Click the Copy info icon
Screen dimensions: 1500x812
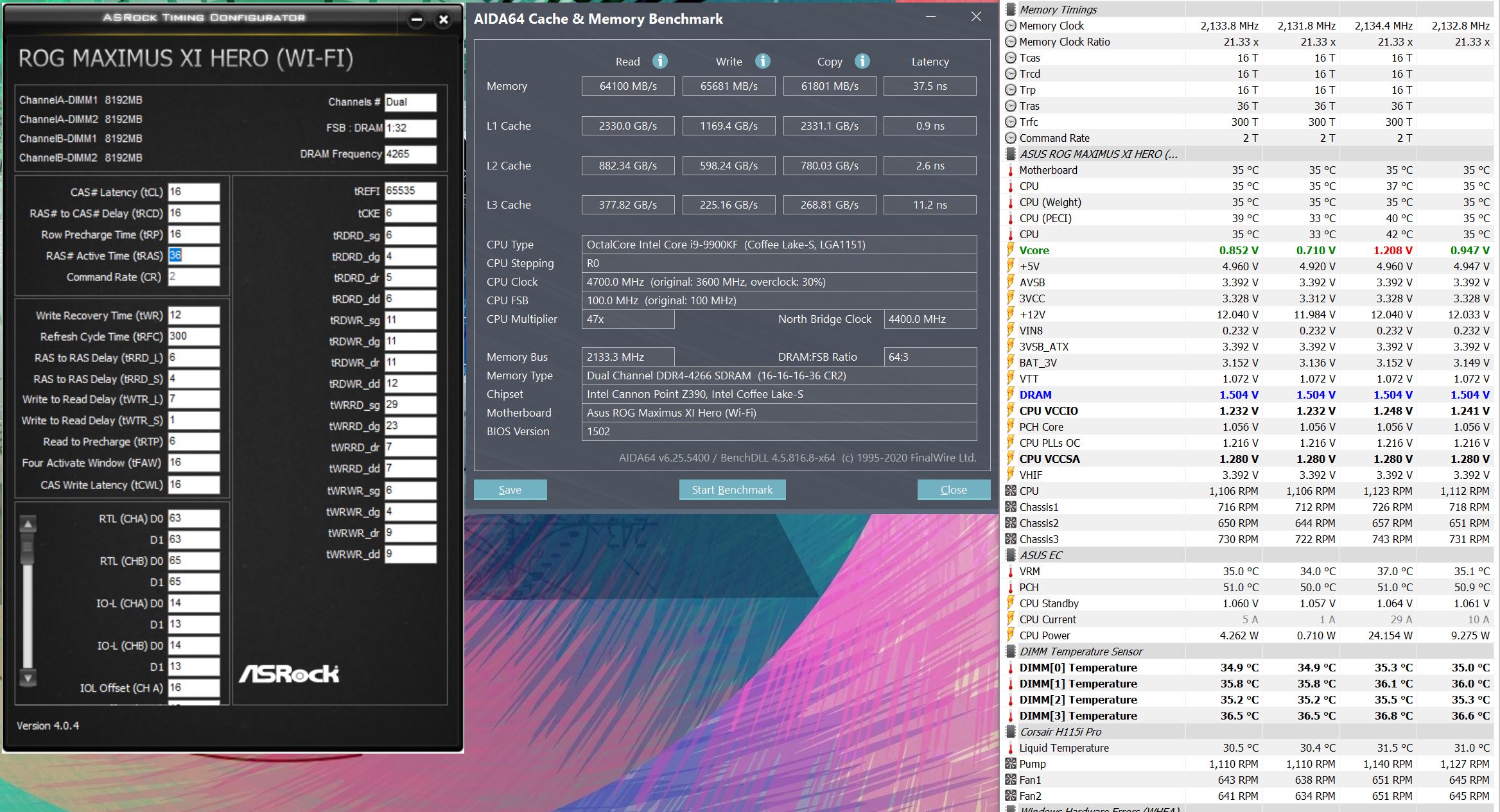click(862, 61)
